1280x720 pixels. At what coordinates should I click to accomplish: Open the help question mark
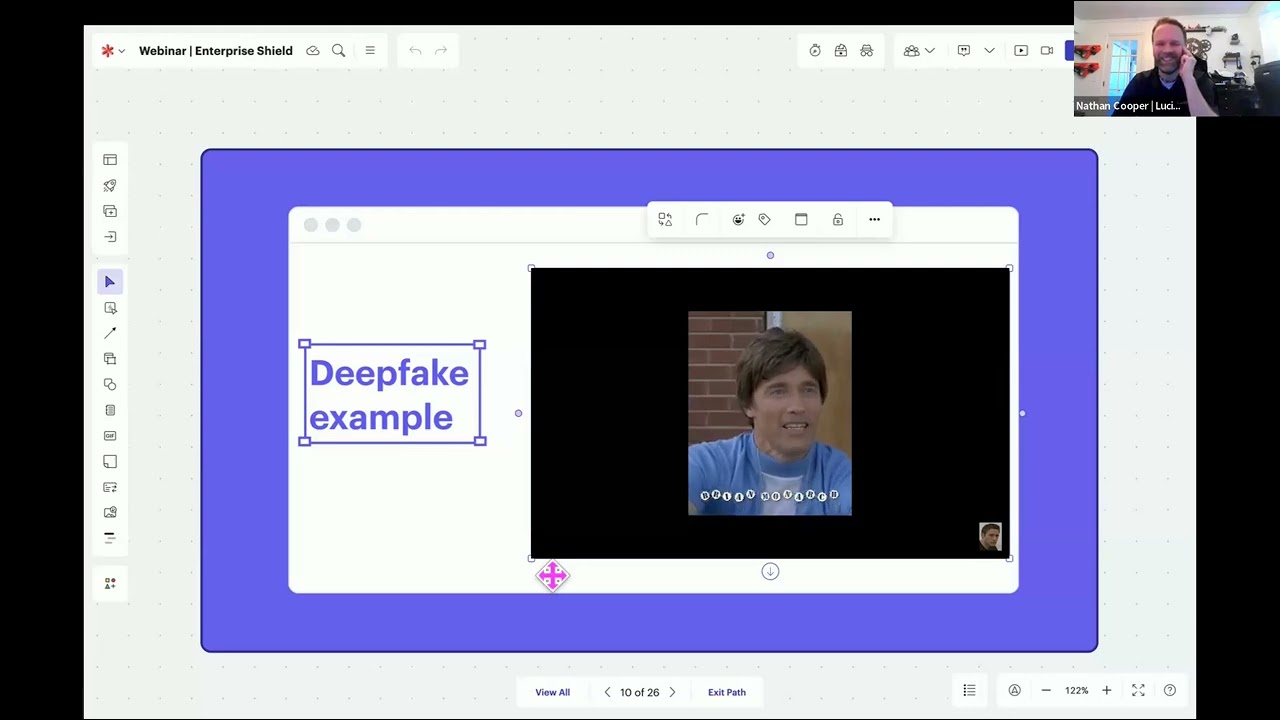[x=1170, y=691]
